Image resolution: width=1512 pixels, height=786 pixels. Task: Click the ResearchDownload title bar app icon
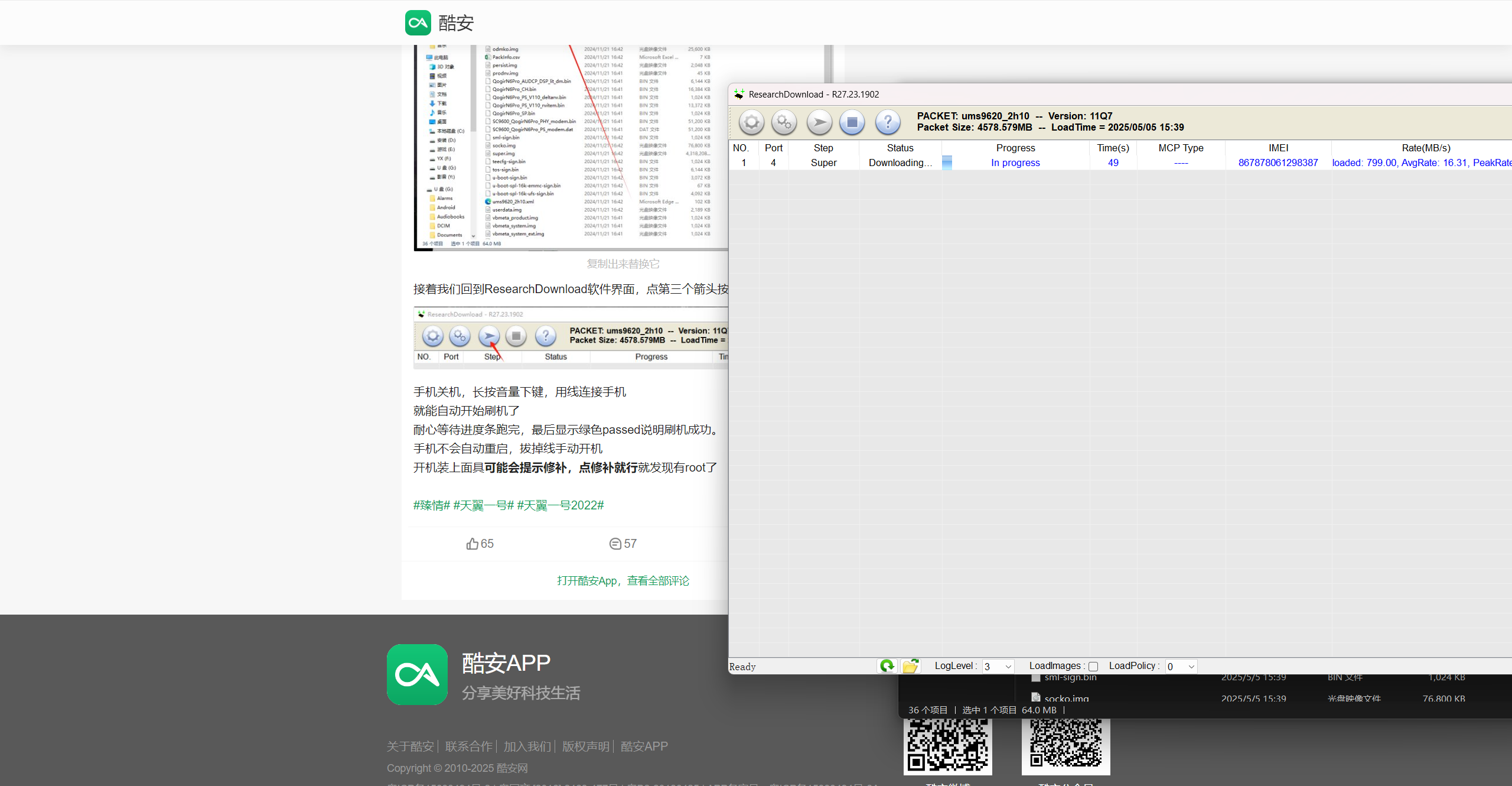click(x=739, y=94)
